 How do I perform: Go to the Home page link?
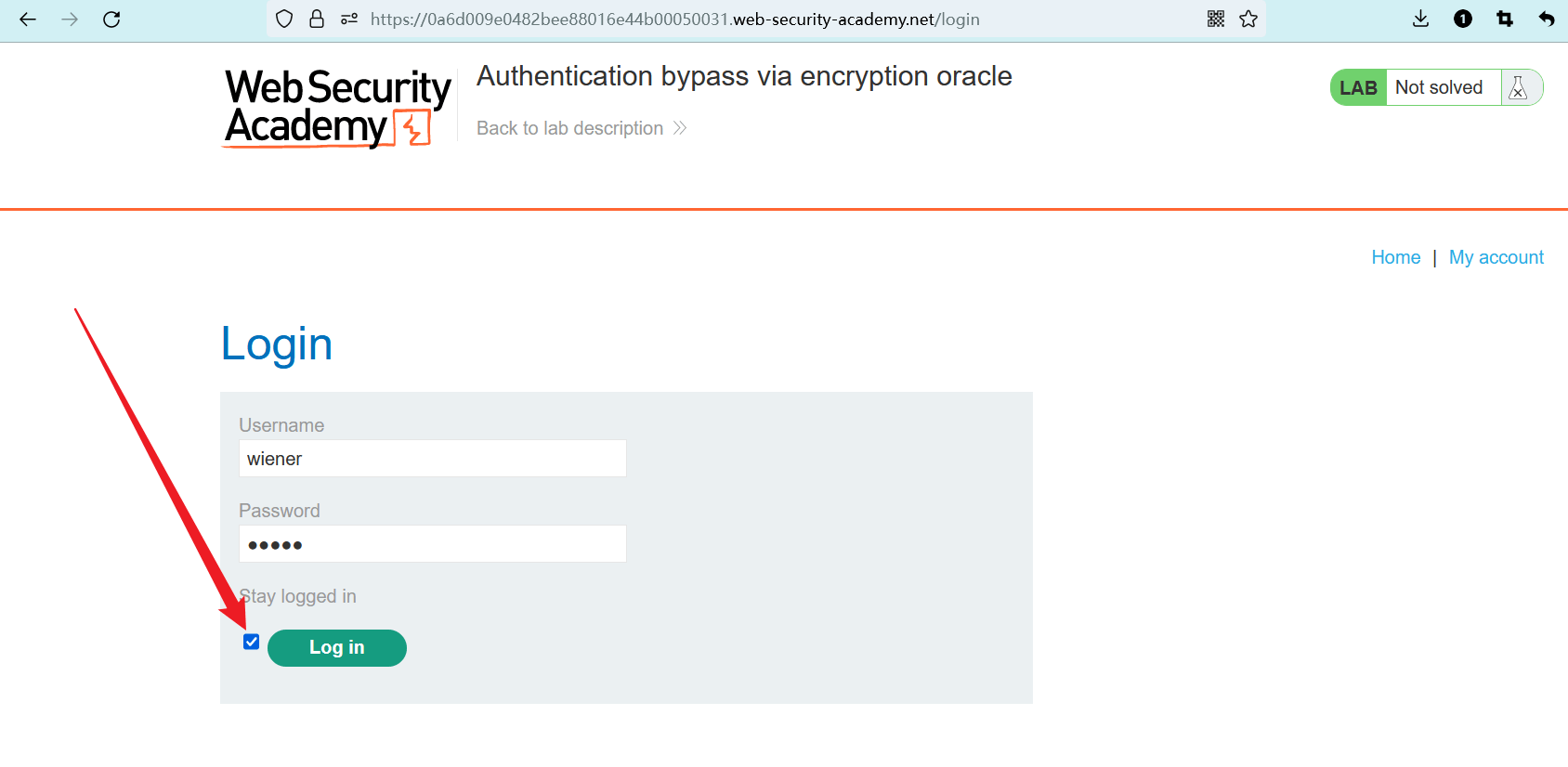[1395, 257]
